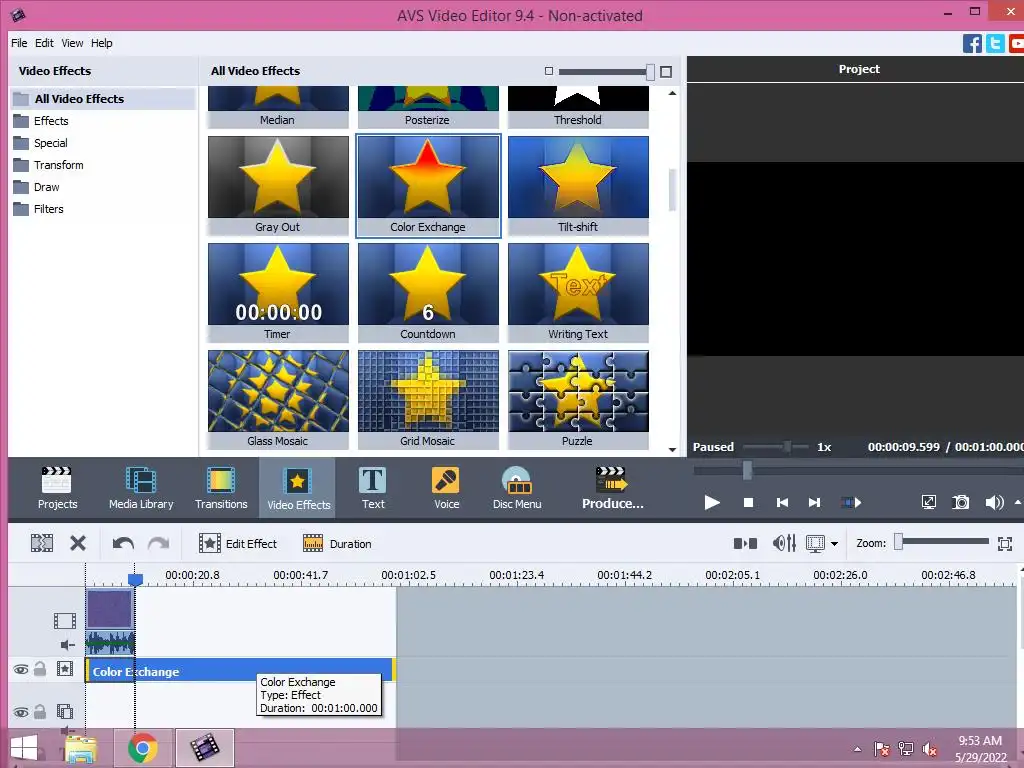Select Color Exchange clip on timeline
1024x768 pixels.
240,671
